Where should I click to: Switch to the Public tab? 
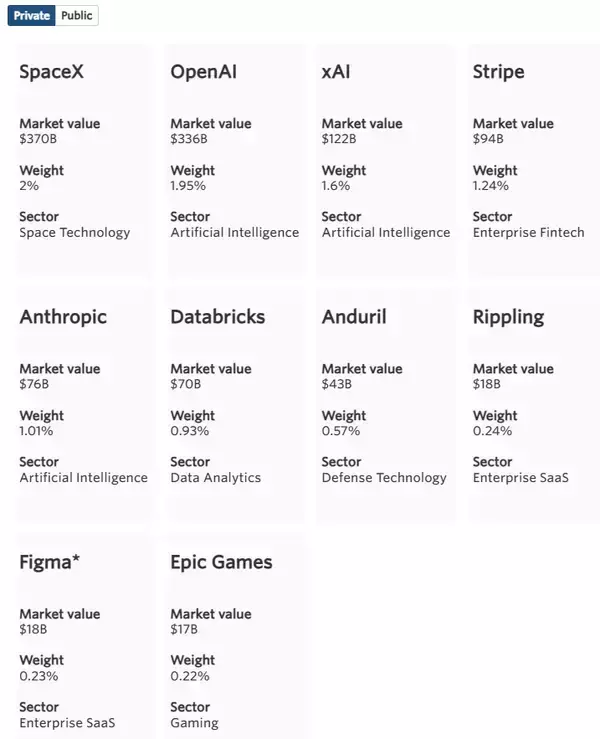click(x=77, y=16)
